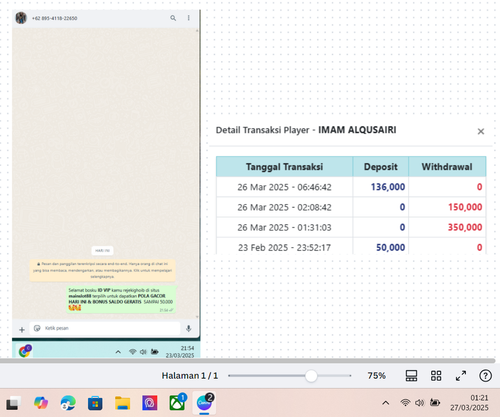Click the speaker volume tray icon
This screenshot has width=500, height=417.
pyautogui.click(x=419, y=403)
